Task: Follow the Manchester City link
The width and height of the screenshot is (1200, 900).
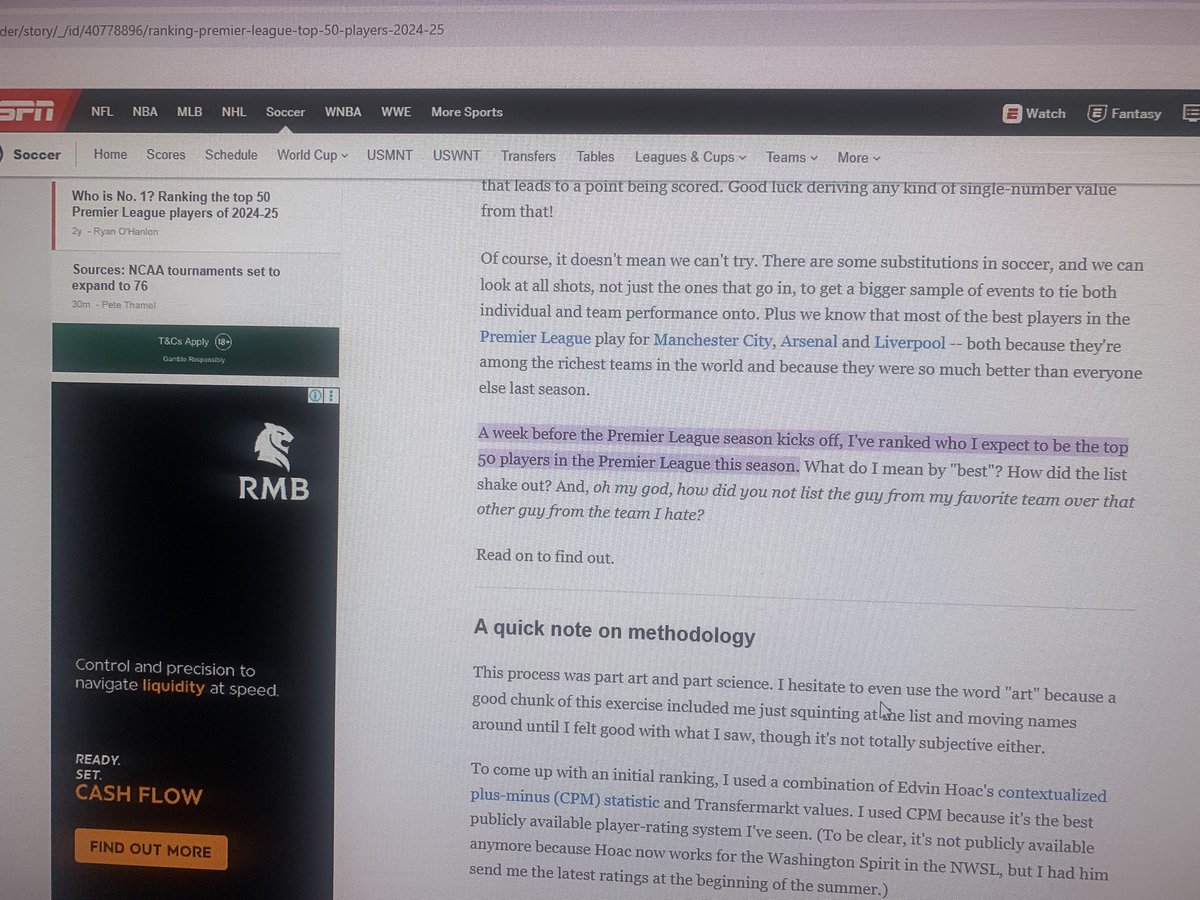Action: (x=711, y=340)
